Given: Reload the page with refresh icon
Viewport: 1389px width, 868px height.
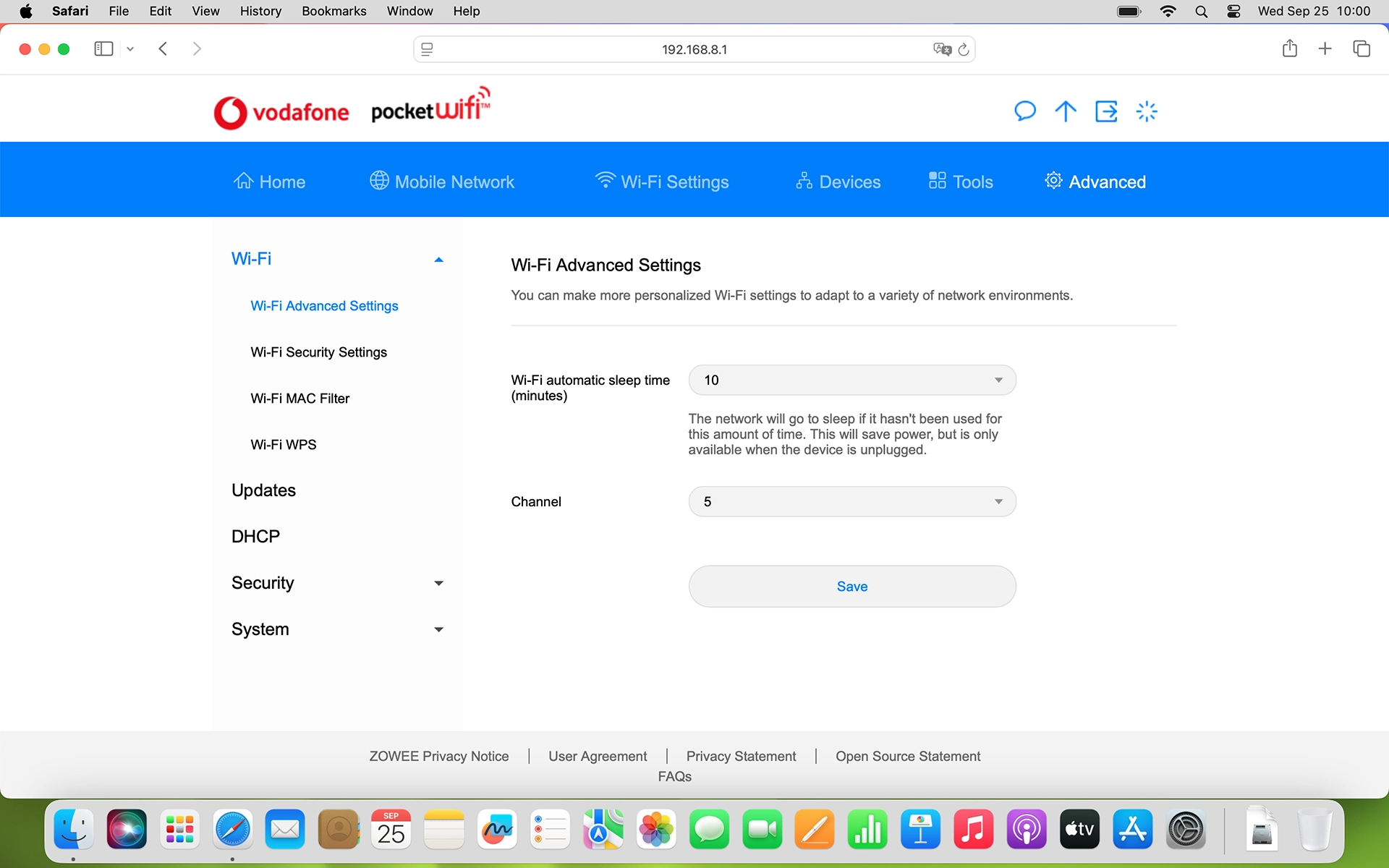Looking at the screenshot, I should (x=964, y=49).
